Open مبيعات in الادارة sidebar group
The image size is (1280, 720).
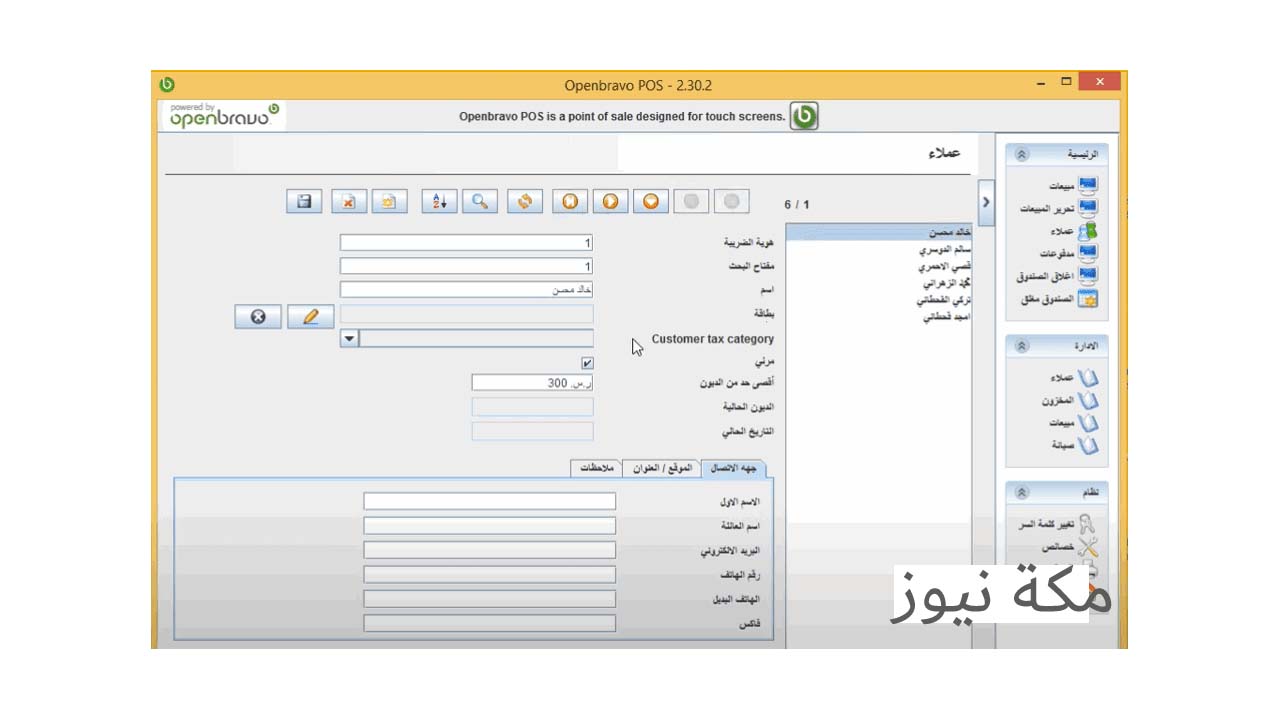click(1072, 423)
